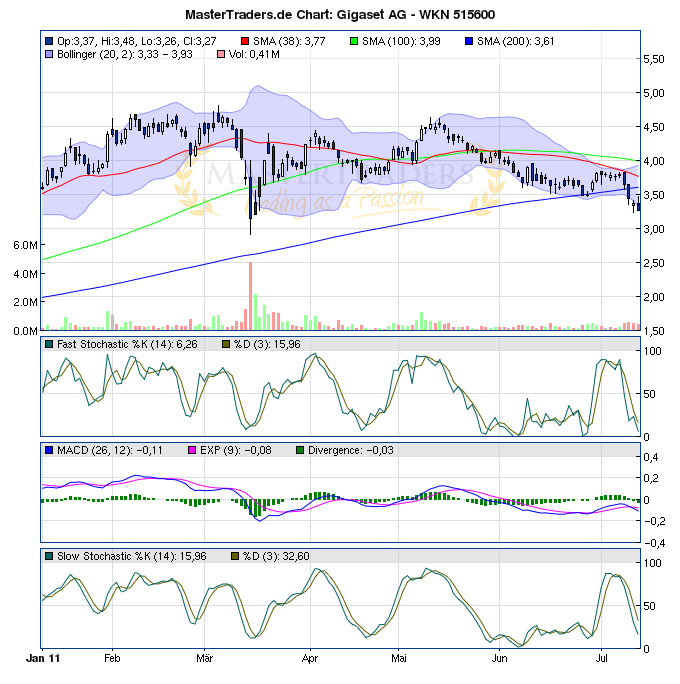The width and height of the screenshot is (680, 684).
Task: Click the Apr date axis label
Action: click(x=310, y=659)
